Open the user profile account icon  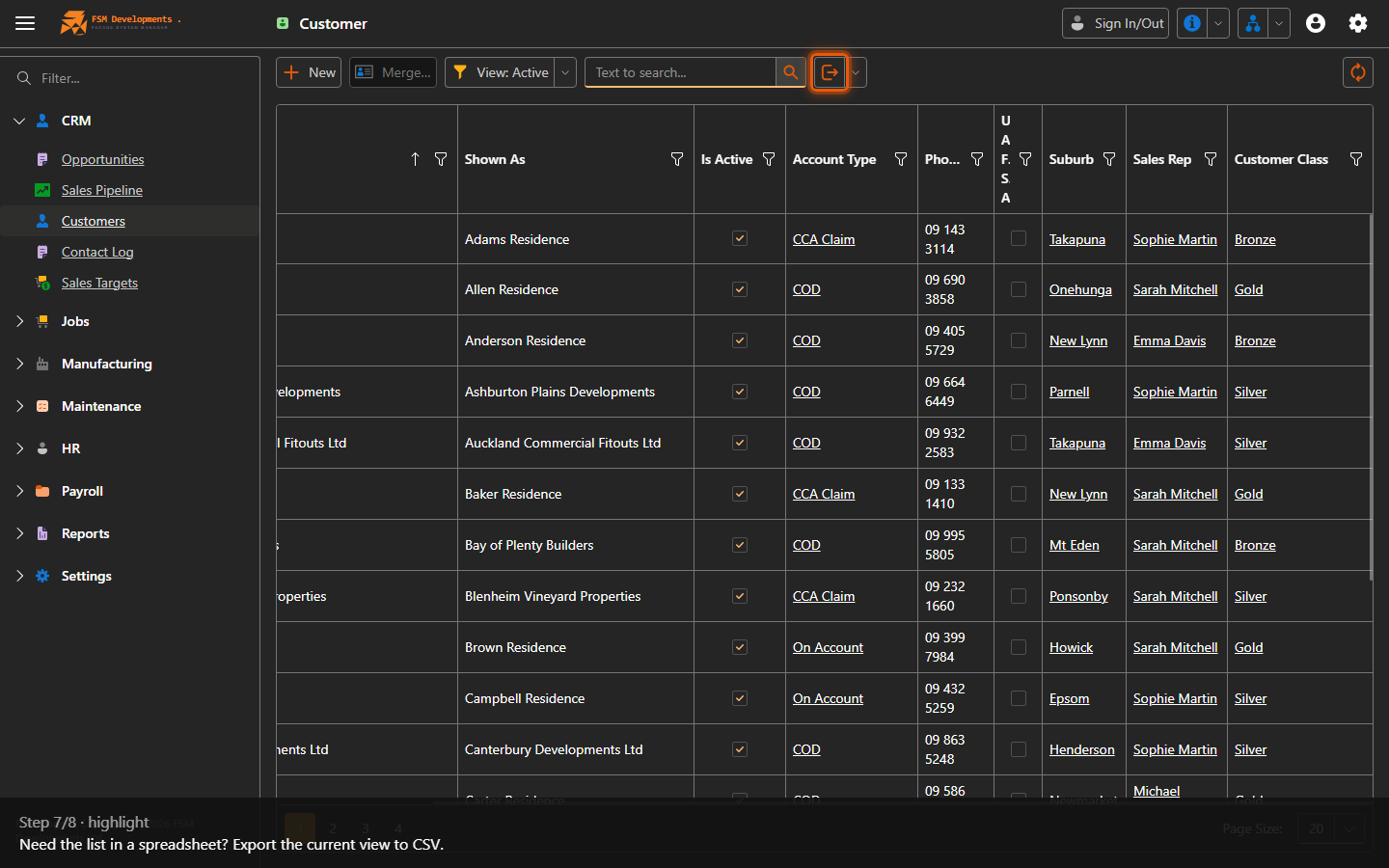(x=1316, y=23)
